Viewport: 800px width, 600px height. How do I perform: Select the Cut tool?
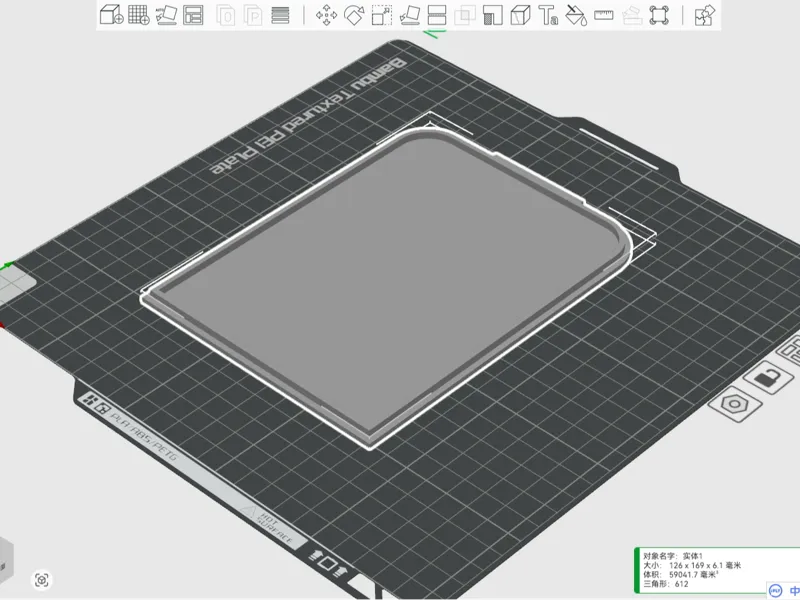(x=437, y=15)
